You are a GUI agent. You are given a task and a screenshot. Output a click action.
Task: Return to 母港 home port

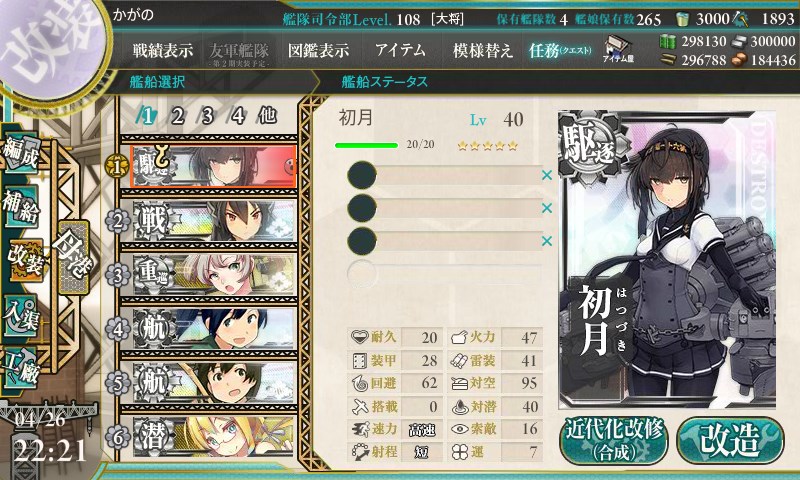pos(73,257)
